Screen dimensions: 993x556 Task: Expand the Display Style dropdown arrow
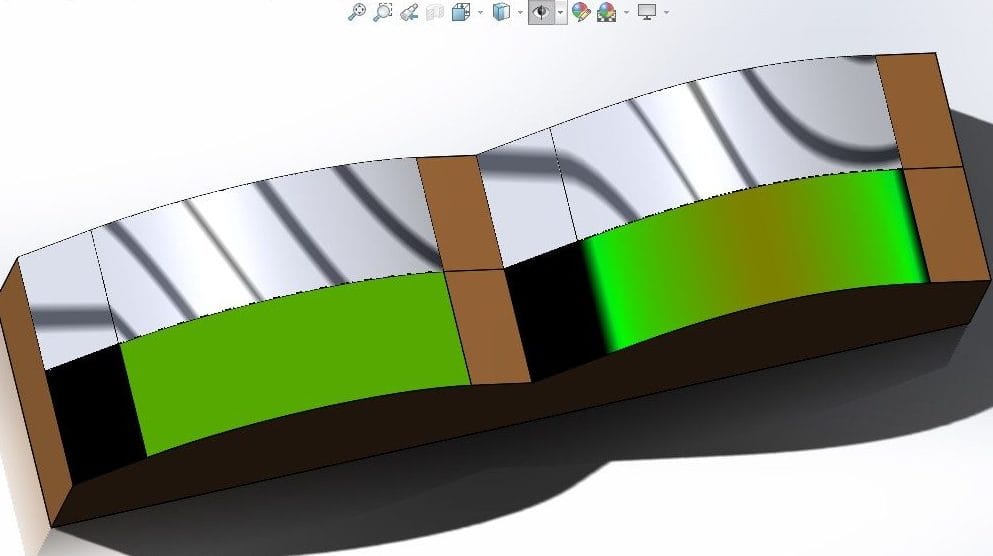coord(520,12)
